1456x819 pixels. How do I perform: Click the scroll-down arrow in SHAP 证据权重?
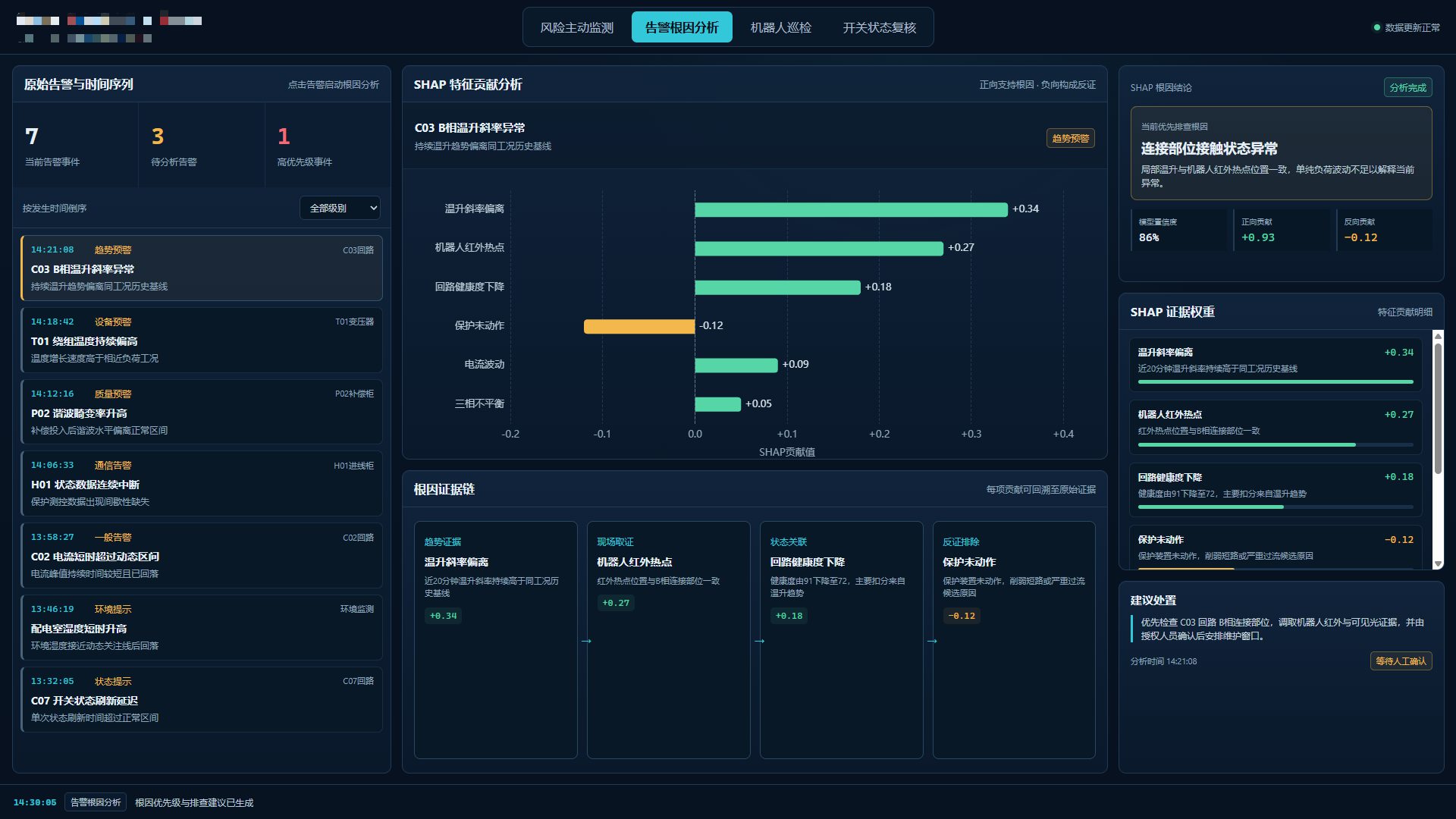tap(1438, 563)
